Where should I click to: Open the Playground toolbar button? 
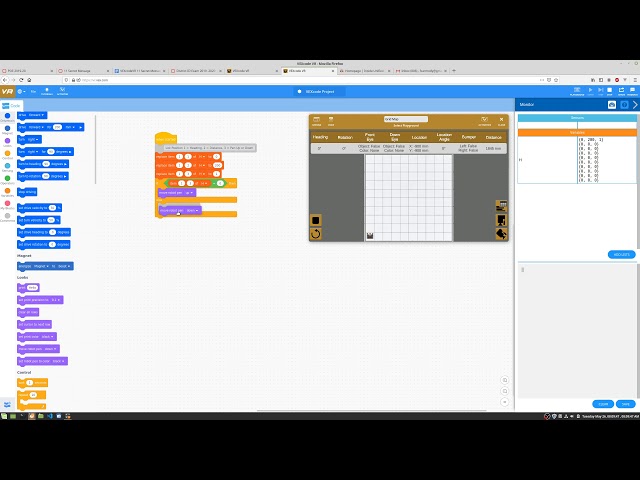tap(577, 91)
